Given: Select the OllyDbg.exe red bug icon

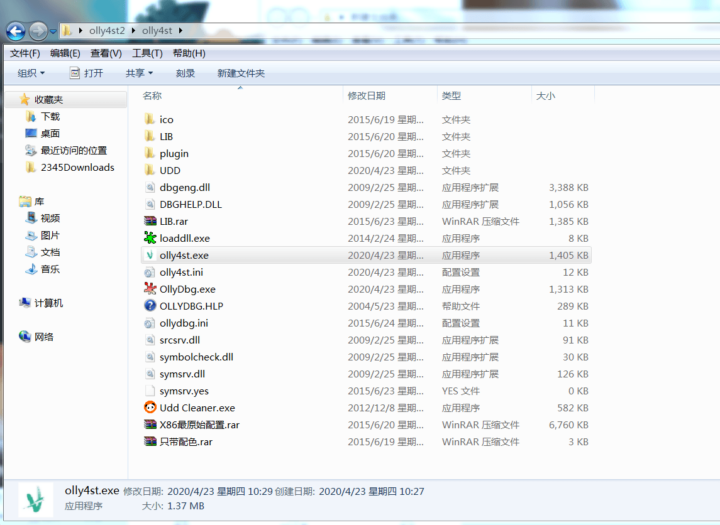Looking at the screenshot, I should (150, 289).
